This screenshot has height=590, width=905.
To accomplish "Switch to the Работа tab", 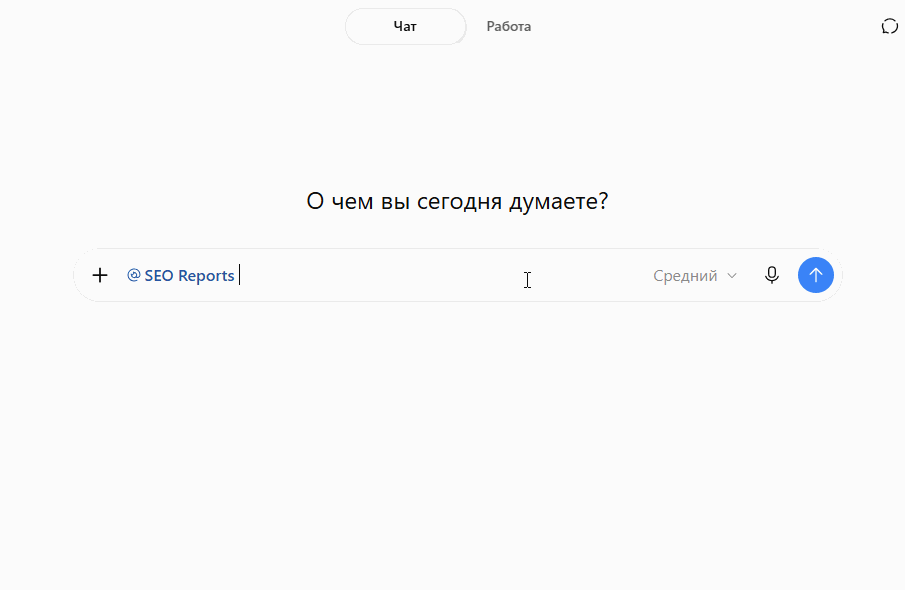I will pyautogui.click(x=508, y=27).
